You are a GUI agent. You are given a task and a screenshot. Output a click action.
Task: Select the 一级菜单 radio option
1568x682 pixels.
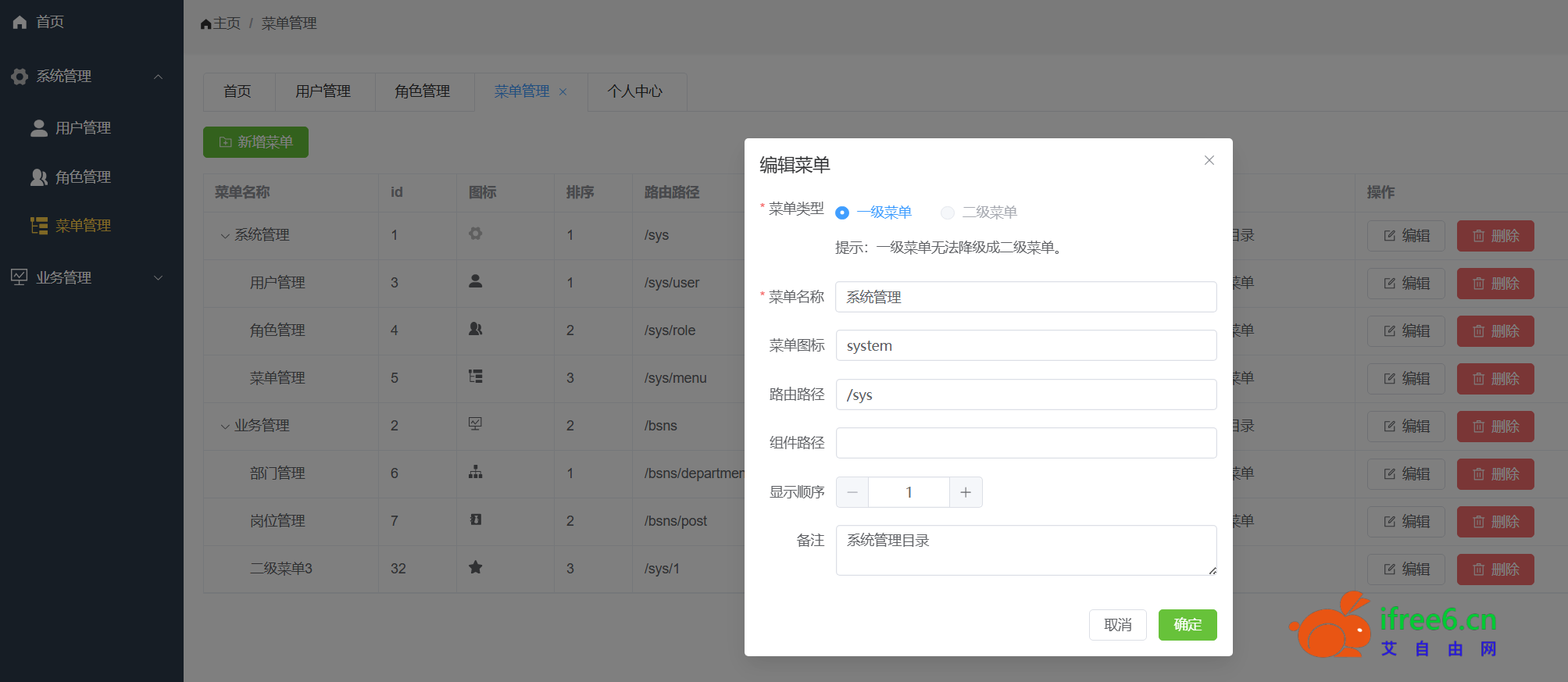pos(873,212)
